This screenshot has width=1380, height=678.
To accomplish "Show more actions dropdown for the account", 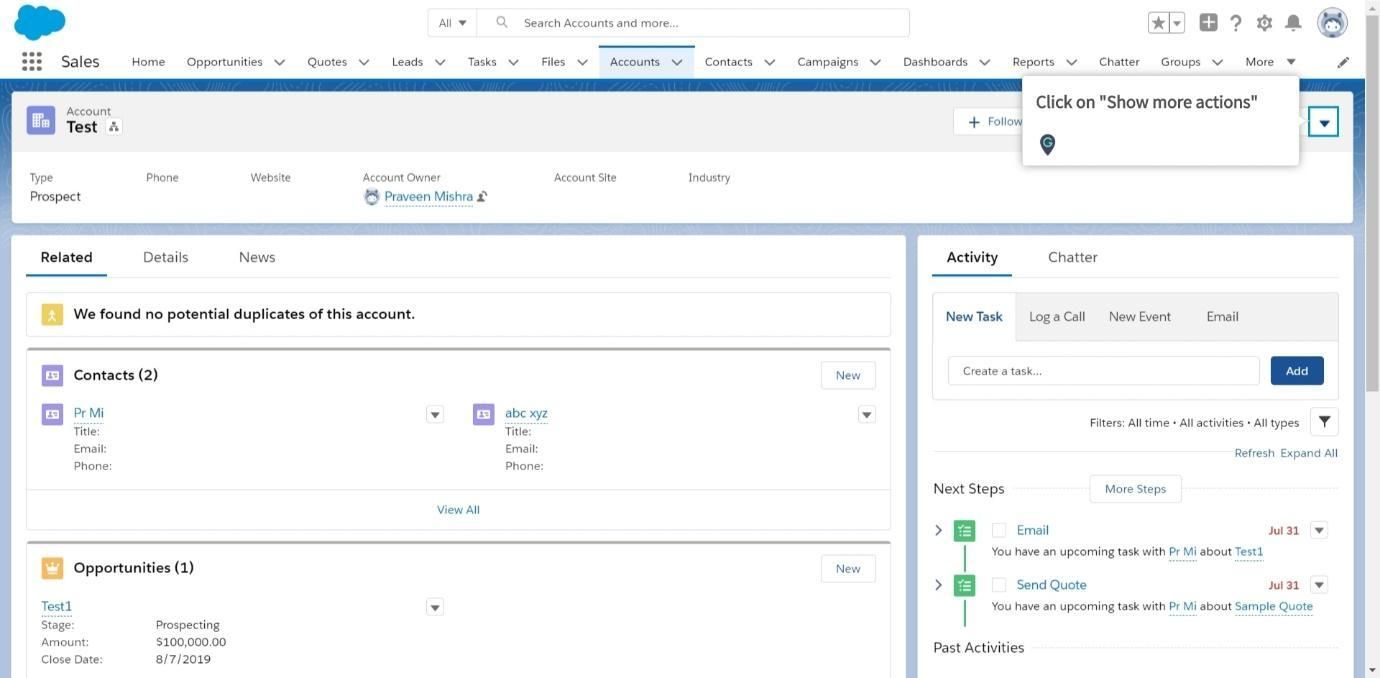I will 1324,123.
